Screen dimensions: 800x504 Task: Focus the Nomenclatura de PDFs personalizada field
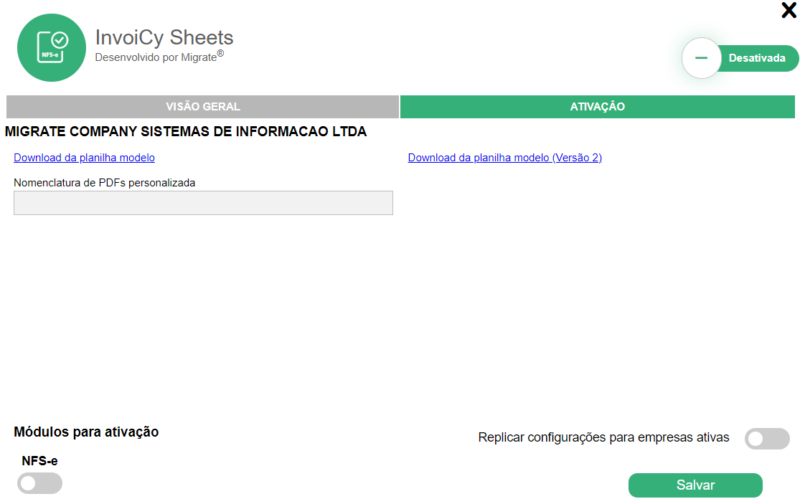tap(203, 203)
